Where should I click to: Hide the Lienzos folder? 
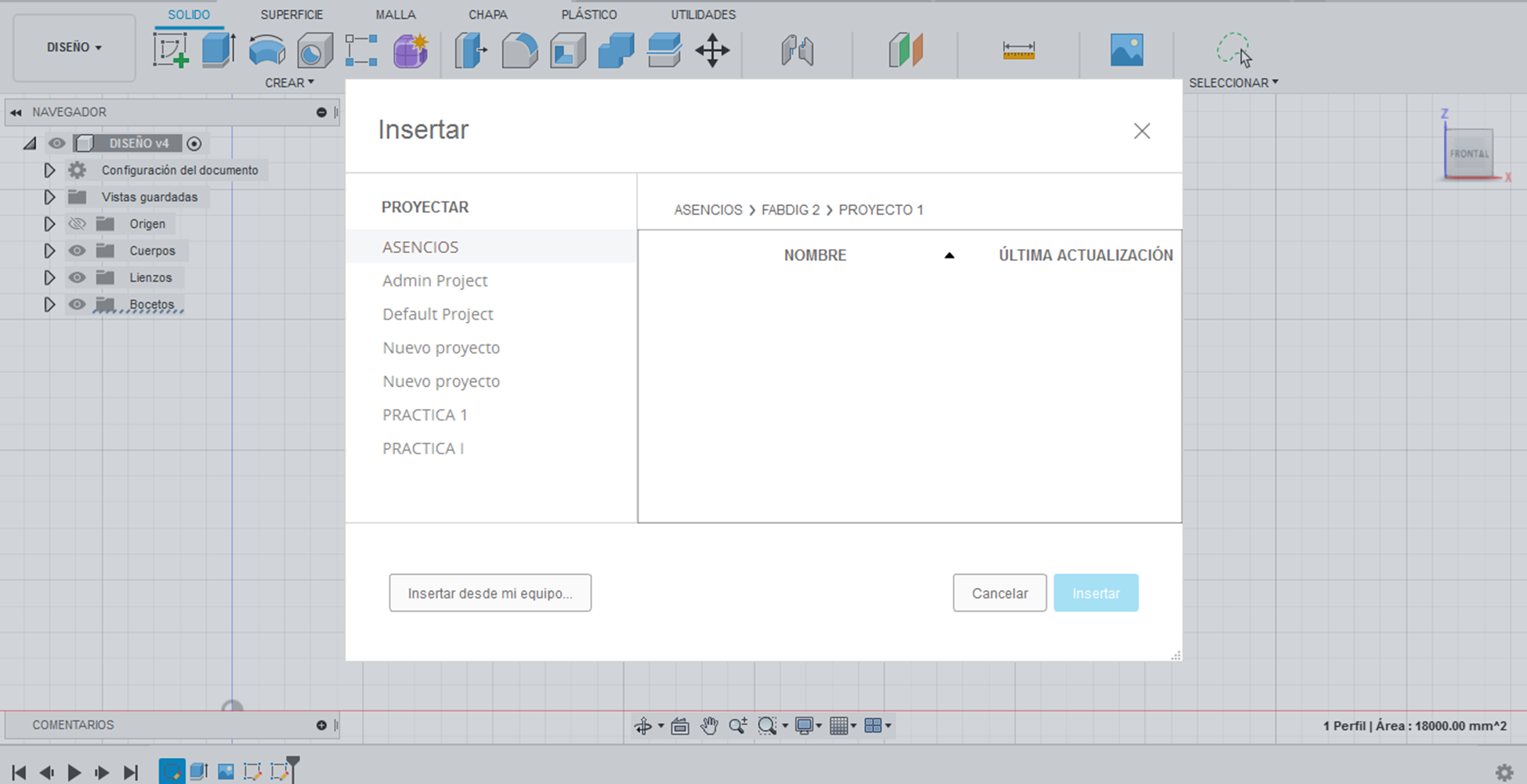click(x=77, y=277)
